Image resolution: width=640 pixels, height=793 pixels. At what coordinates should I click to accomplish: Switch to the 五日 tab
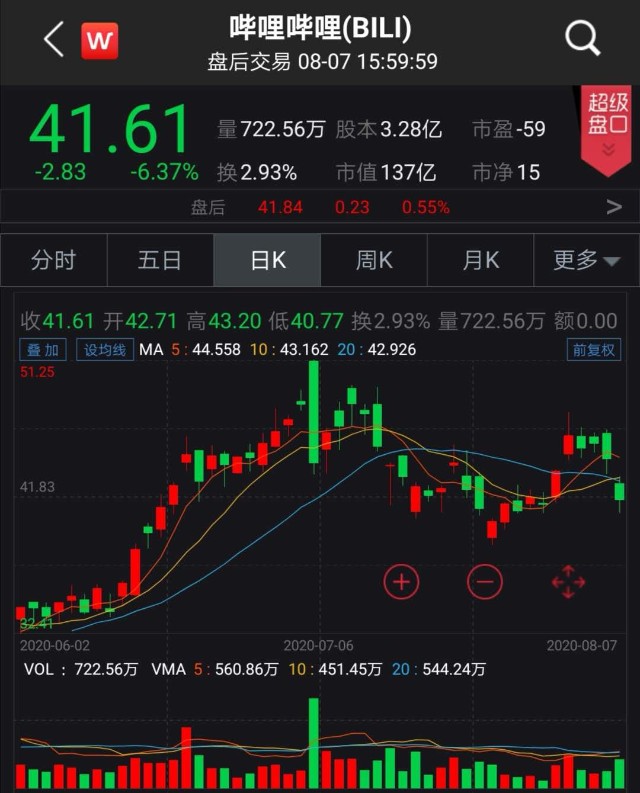160,261
